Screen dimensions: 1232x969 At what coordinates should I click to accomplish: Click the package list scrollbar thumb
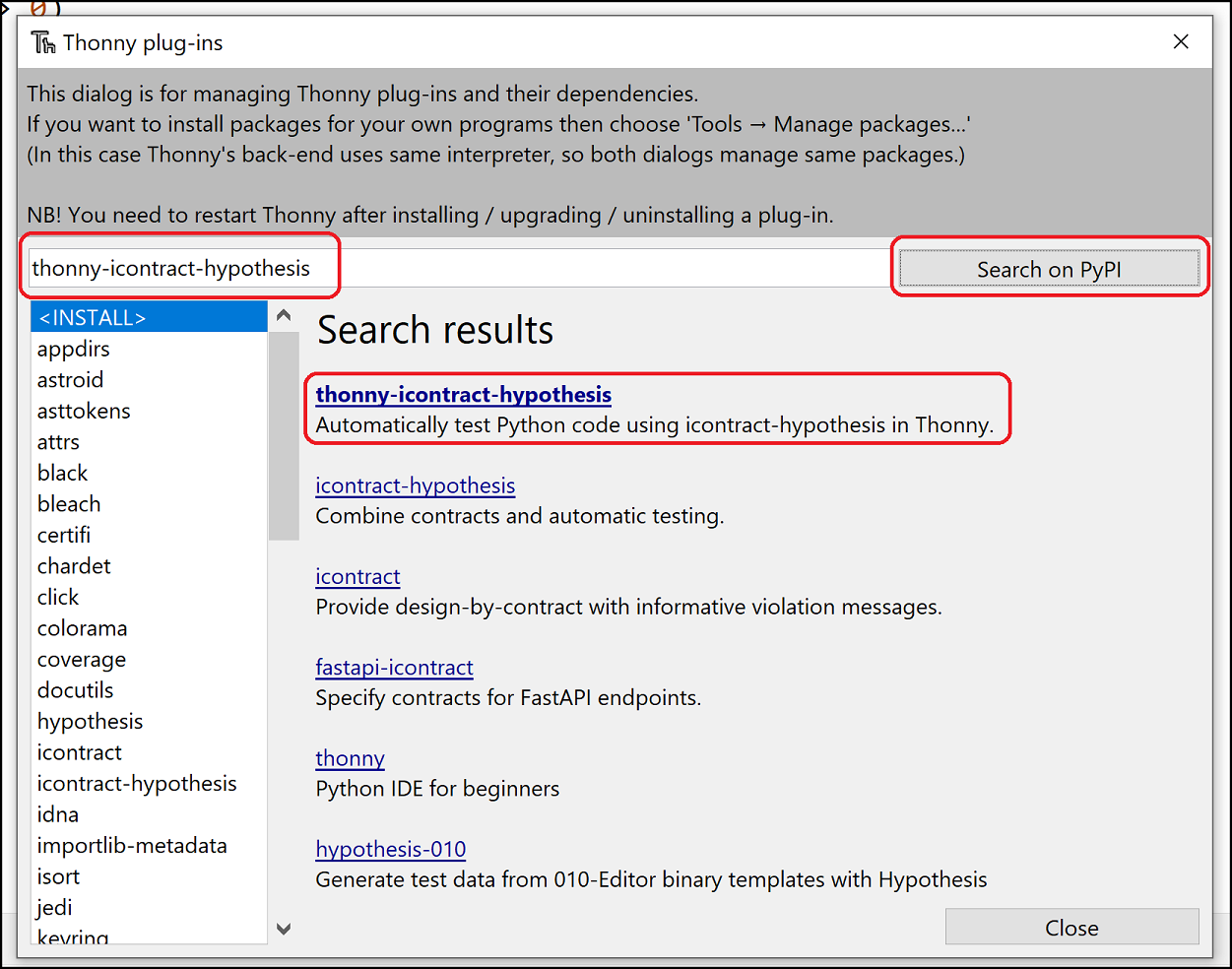[x=284, y=436]
